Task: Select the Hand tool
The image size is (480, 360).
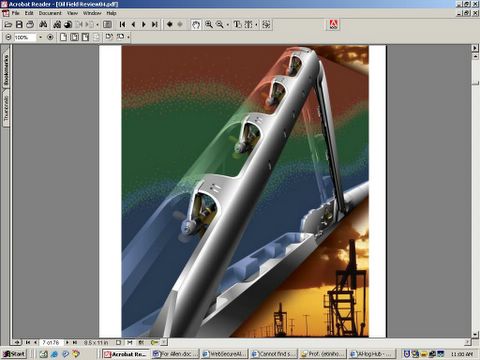Action: 196,24
